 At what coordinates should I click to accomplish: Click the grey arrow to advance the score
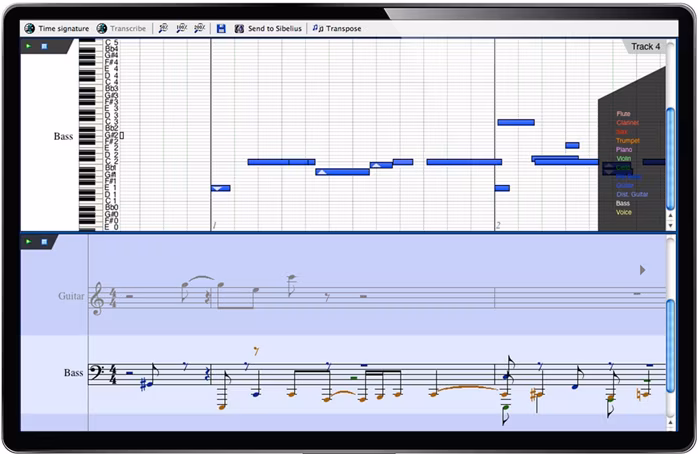642,270
